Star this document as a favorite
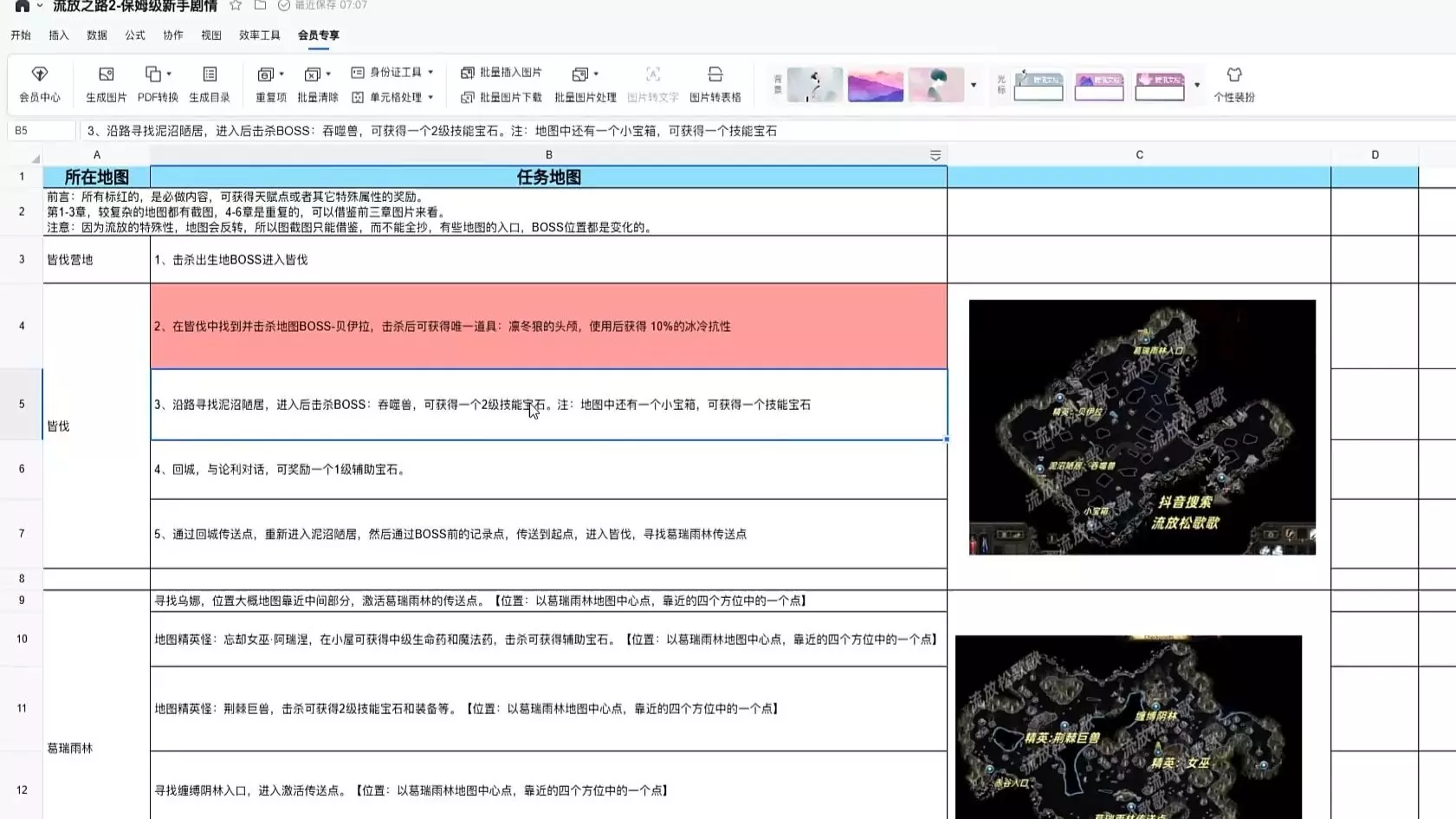 click(x=236, y=5)
